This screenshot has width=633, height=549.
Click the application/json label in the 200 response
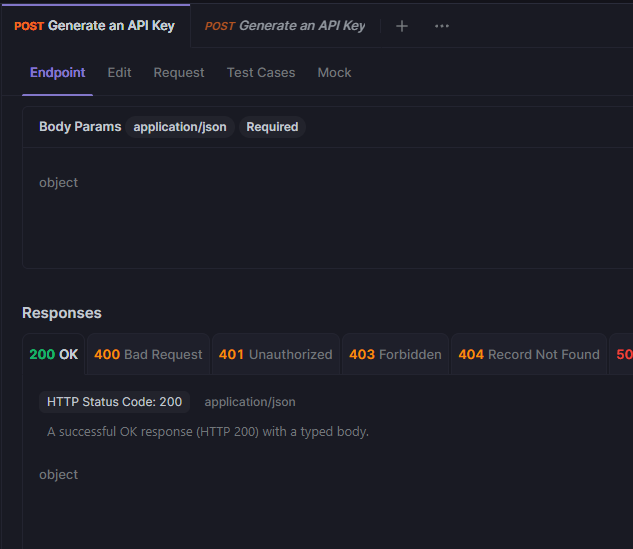pos(250,402)
